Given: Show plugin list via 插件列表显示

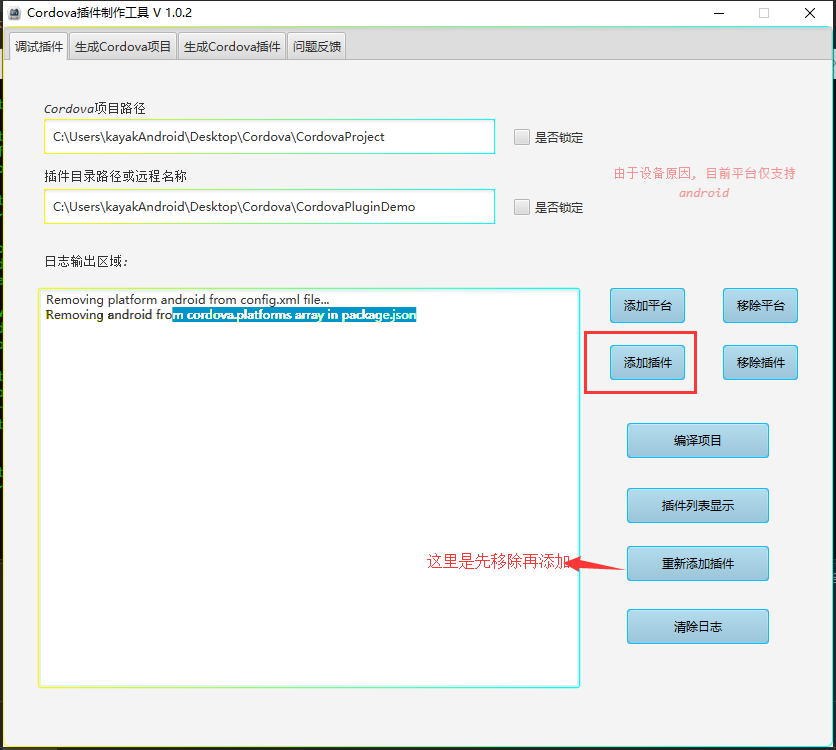Looking at the screenshot, I should pos(698,505).
